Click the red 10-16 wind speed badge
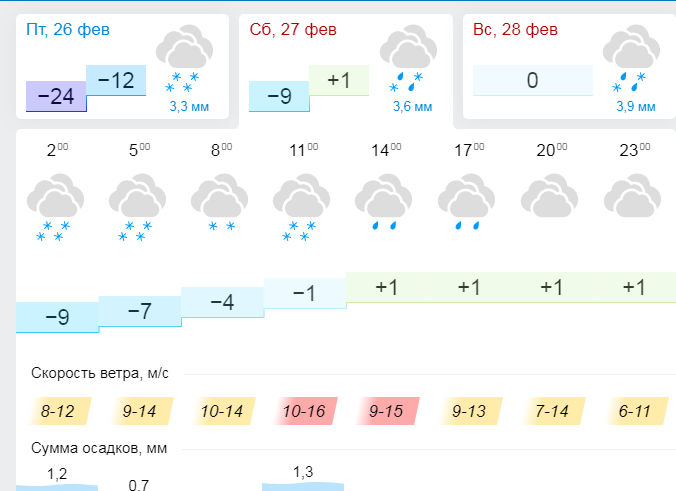Viewport: 676px width, 491px height. point(303,411)
